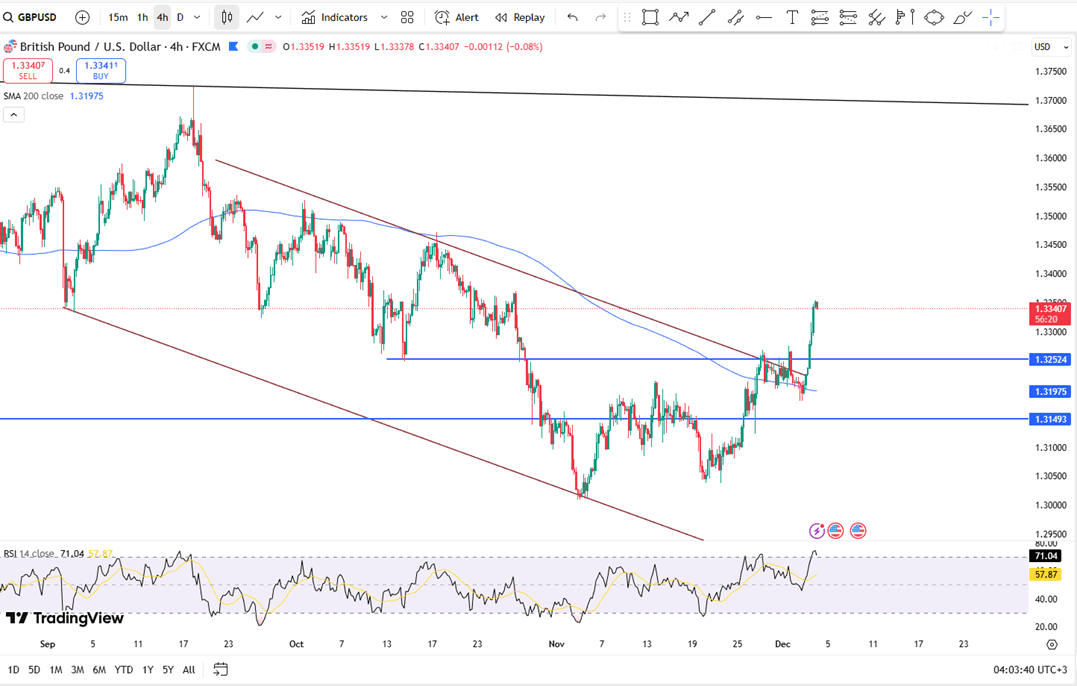Pick the Trend Line drawing tool
This screenshot has height=686, width=1077.
707,17
